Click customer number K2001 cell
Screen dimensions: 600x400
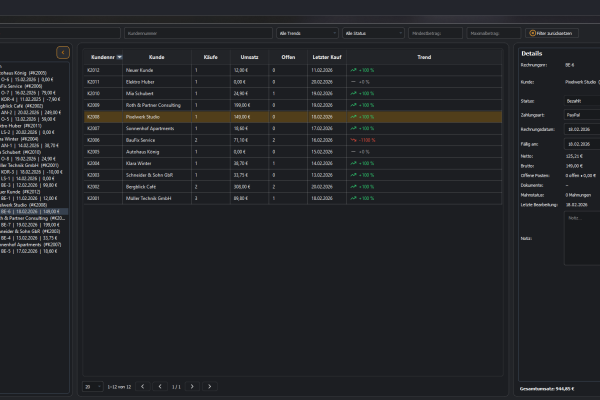[x=103, y=198]
